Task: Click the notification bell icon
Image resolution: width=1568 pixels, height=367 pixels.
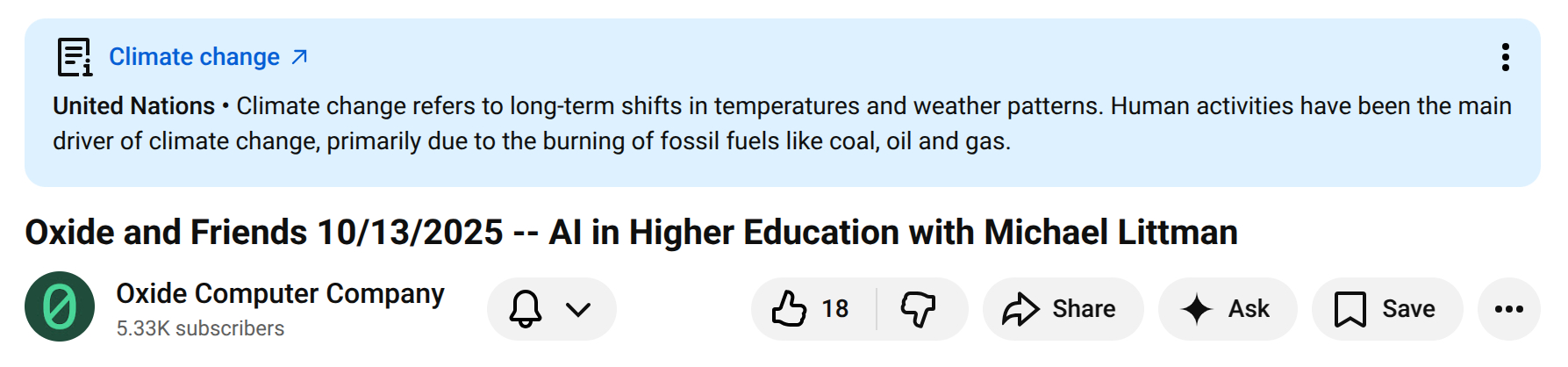Action: pyautogui.click(x=526, y=309)
